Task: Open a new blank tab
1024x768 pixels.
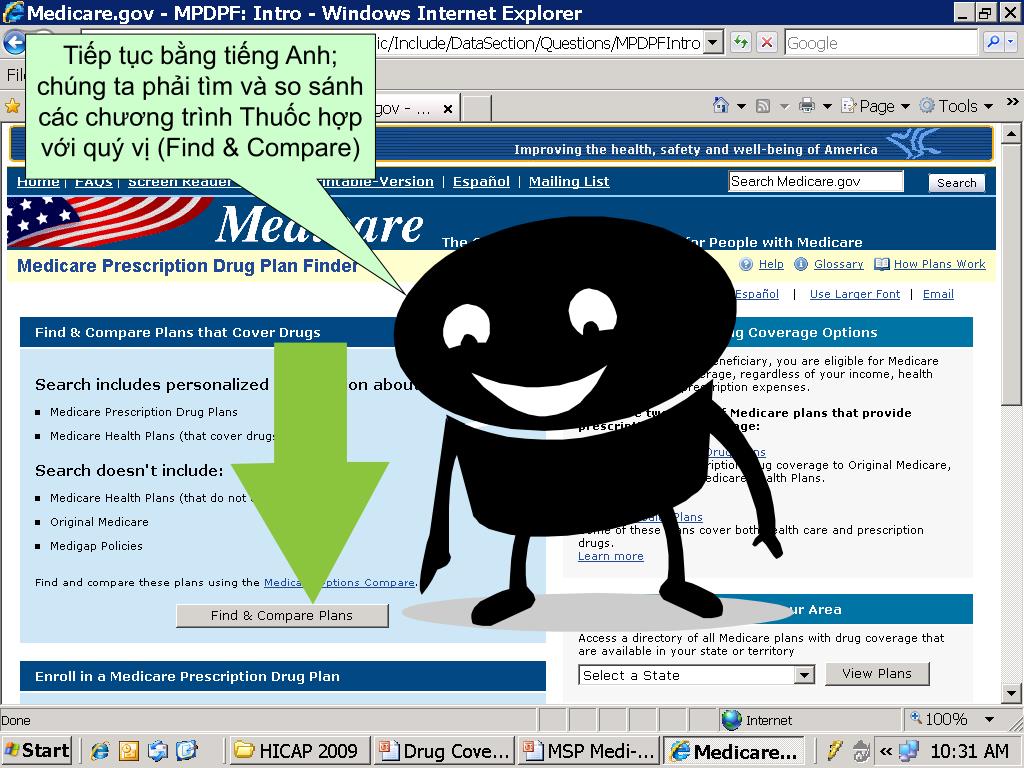Action: pyautogui.click(x=477, y=108)
